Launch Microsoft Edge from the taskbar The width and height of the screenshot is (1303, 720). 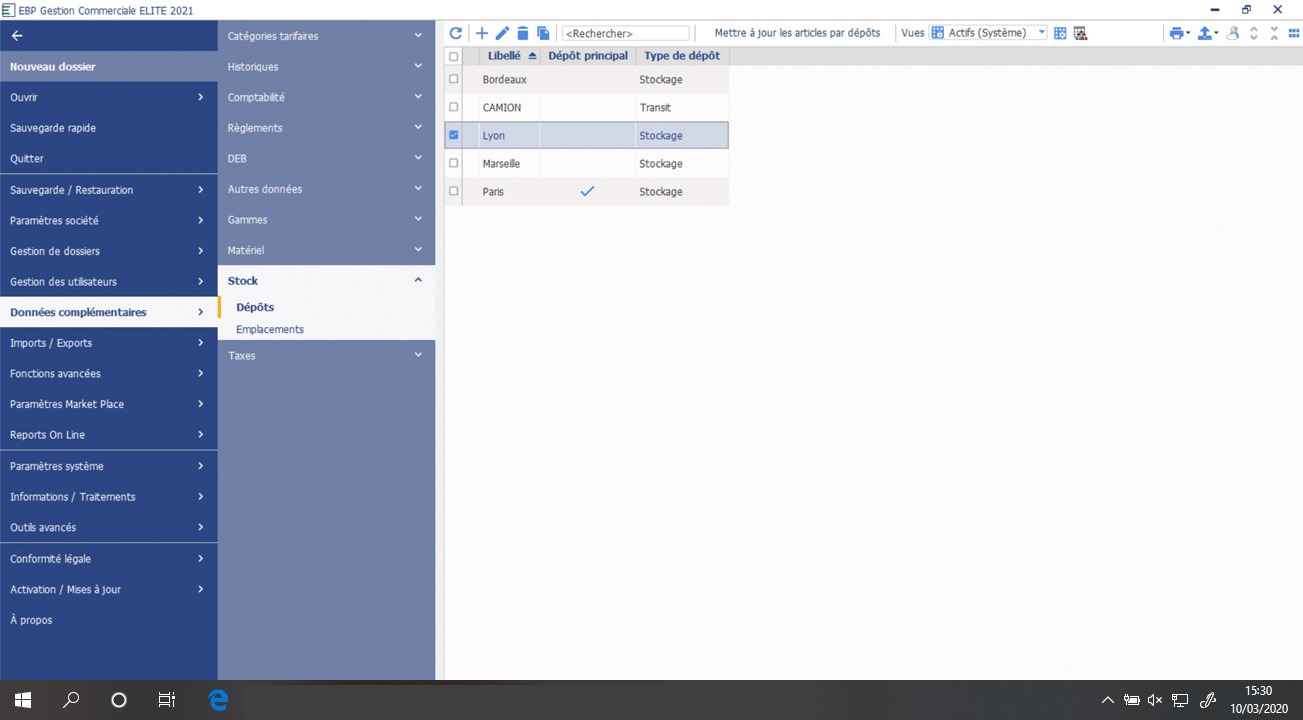(x=218, y=700)
